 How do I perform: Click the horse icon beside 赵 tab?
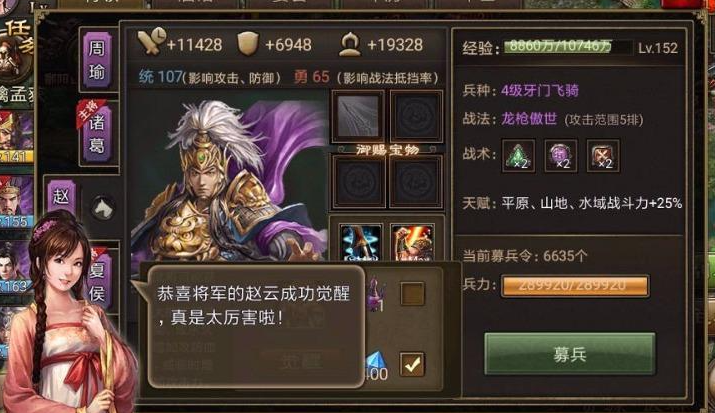(x=103, y=209)
